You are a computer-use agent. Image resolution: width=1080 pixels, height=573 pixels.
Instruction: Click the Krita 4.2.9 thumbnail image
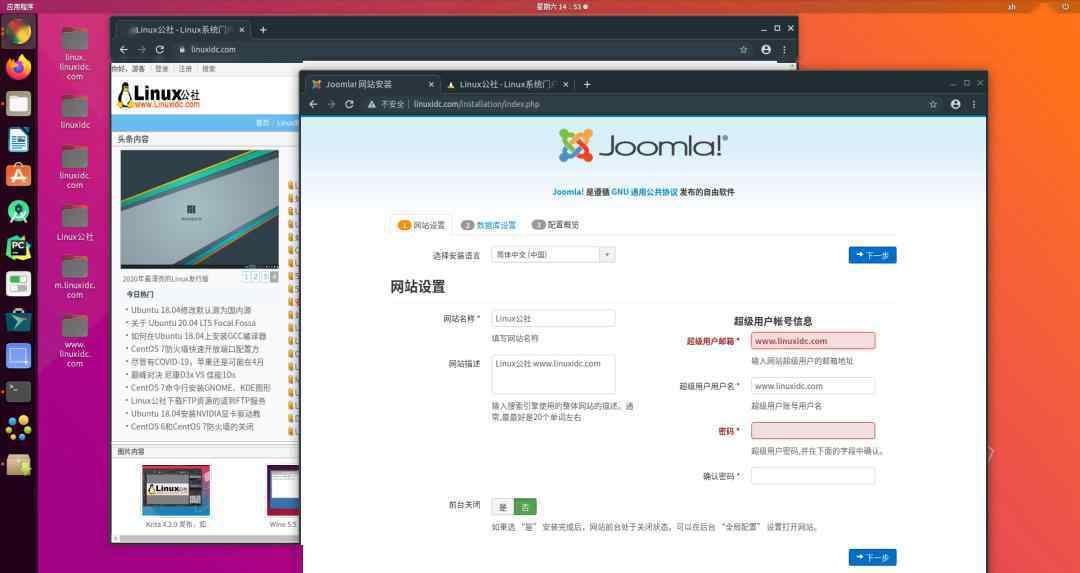[176, 490]
